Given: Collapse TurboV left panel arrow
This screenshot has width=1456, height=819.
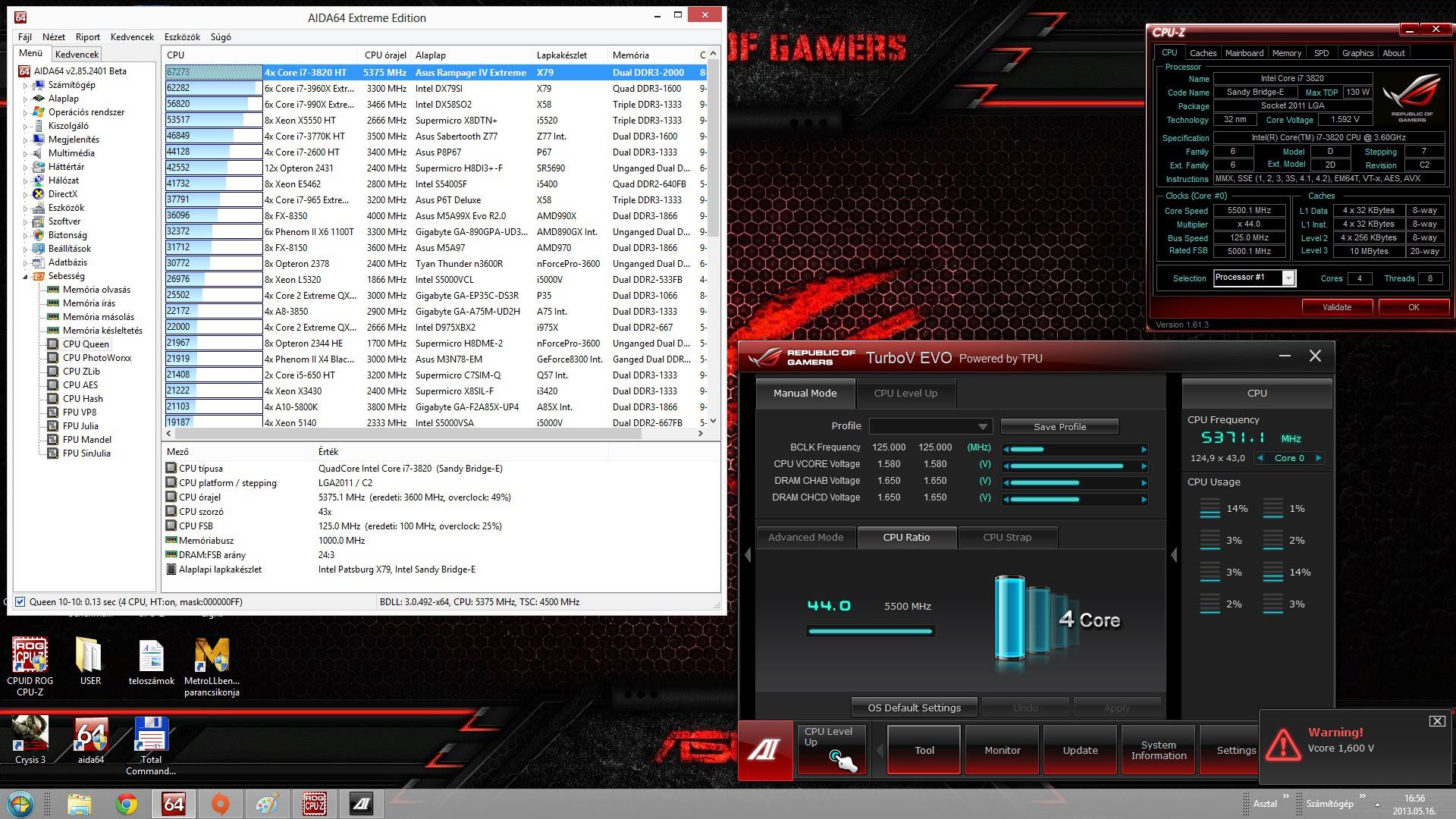Looking at the screenshot, I should pyautogui.click(x=748, y=555).
